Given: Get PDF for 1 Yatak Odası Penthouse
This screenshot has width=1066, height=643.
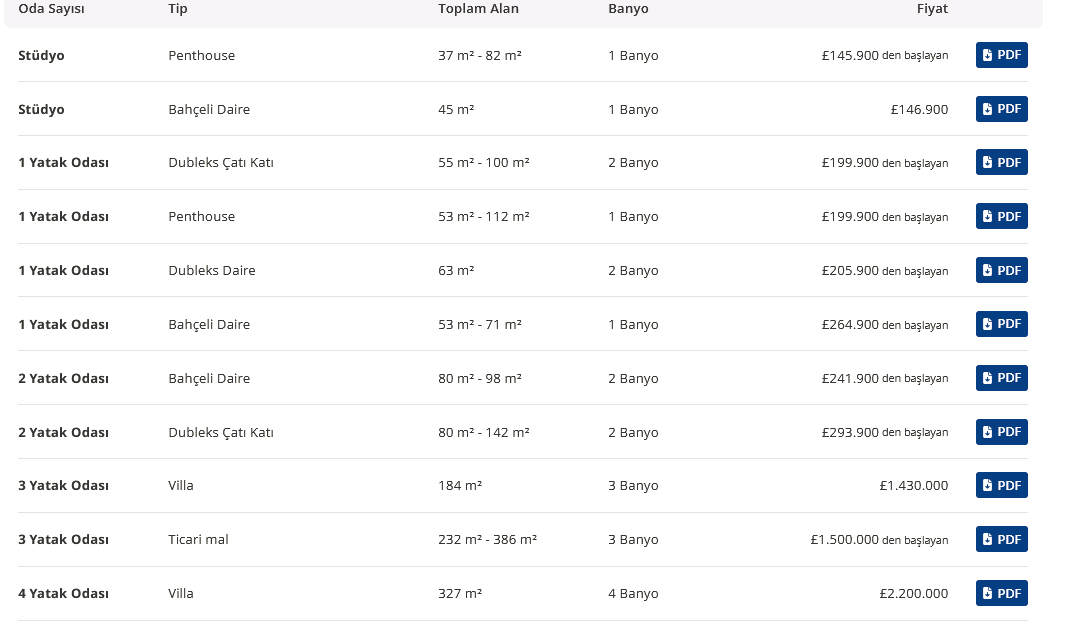Looking at the screenshot, I should click(x=1001, y=216).
